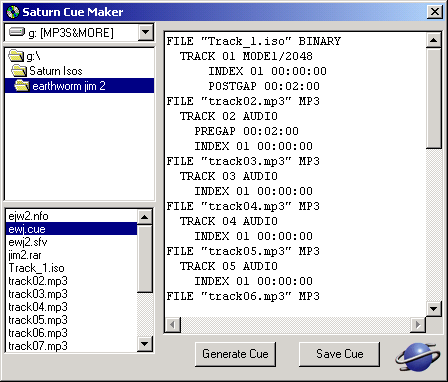Click the line FILE "track05.mp3" MP3
Screen dimensions: 448x382
click(x=243, y=251)
